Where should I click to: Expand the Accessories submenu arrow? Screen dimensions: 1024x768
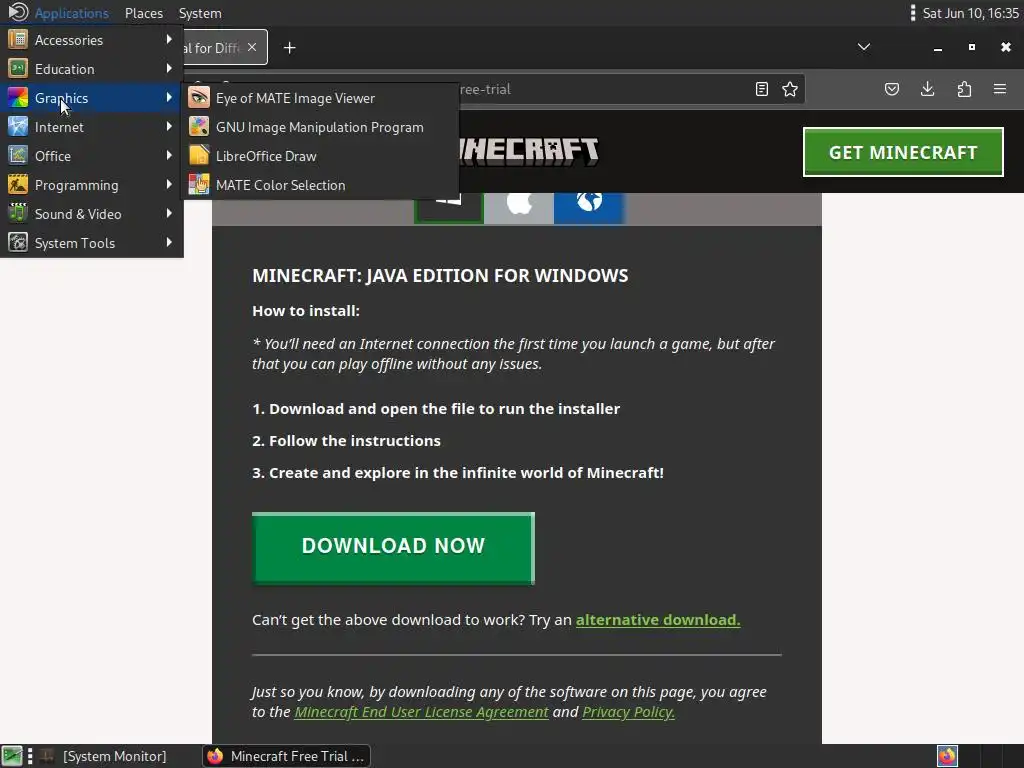(x=169, y=39)
